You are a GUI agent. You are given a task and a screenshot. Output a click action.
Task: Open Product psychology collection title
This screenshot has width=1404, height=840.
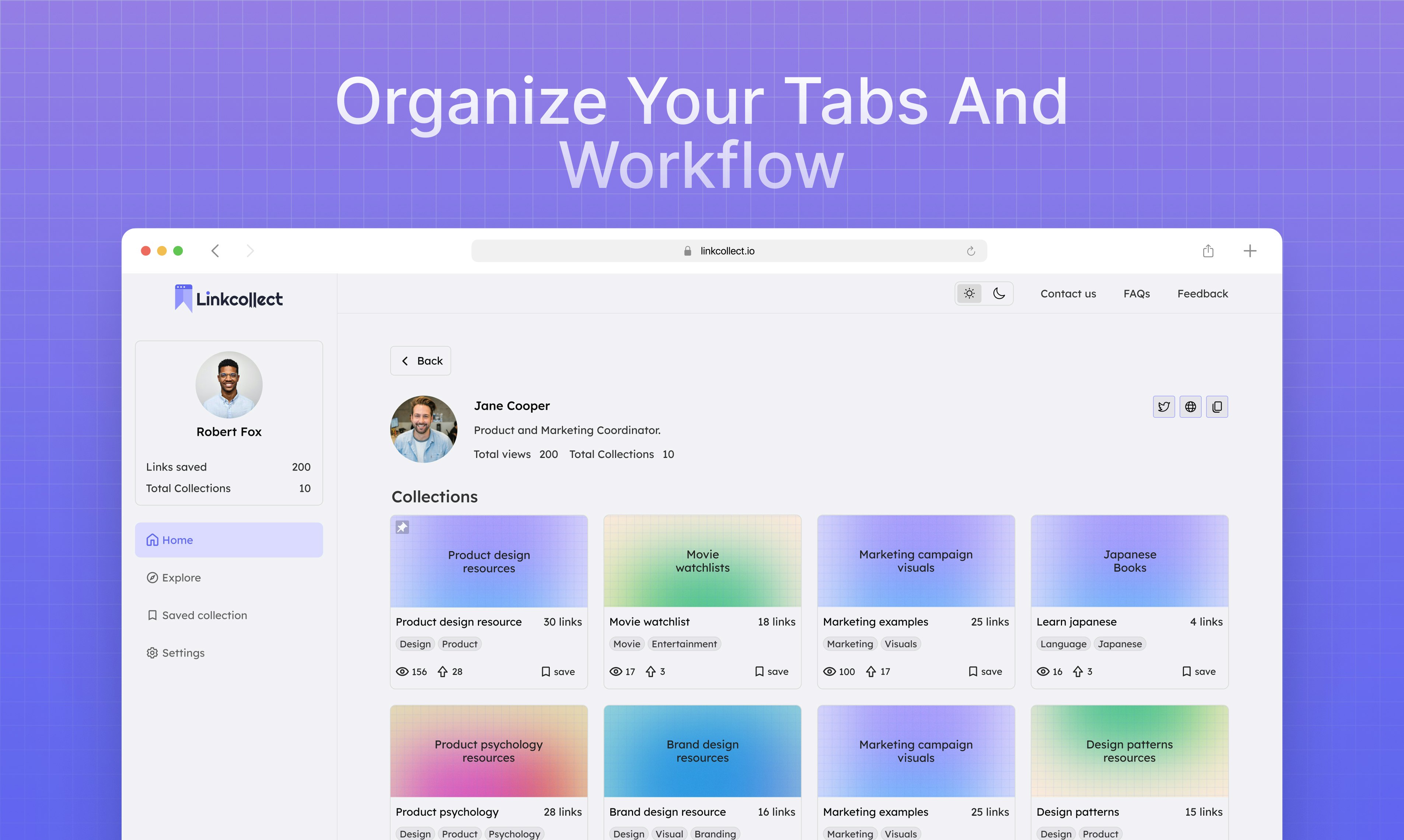tap(447, 812)
